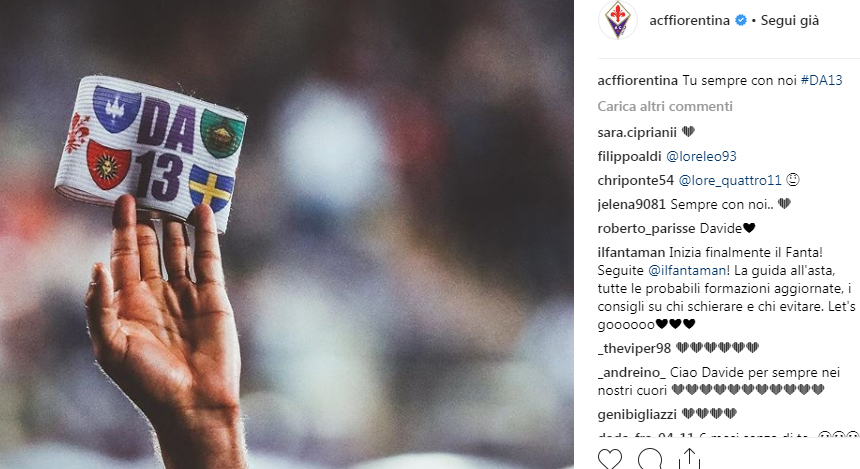Like the post with the heart icon

coord(609,459)
